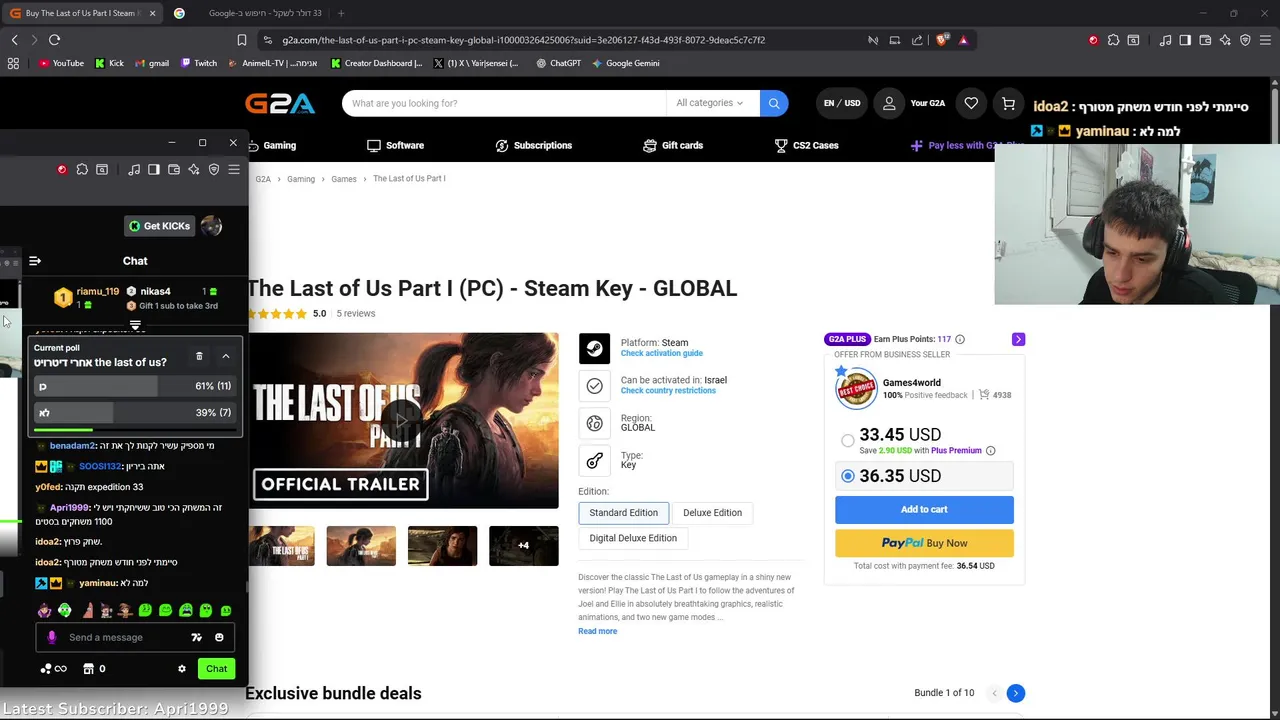Open the Gaming menu

pos(272,145)
